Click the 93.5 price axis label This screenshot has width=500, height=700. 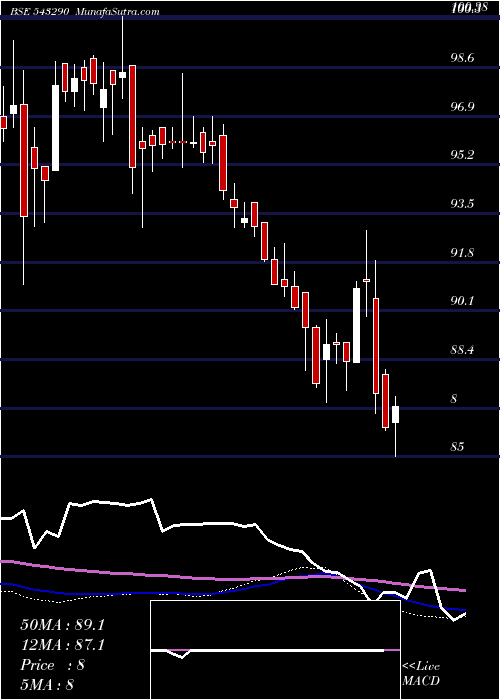pyautogui.click(x=463, y=204)
